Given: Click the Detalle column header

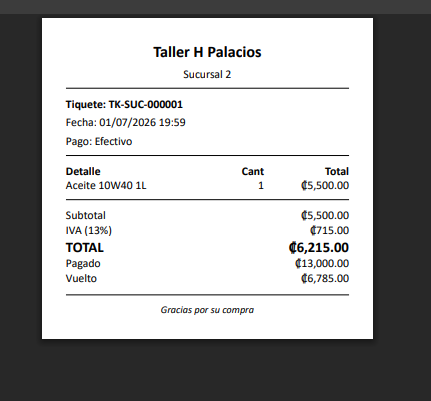Looking at the screenshot, I should (x=83, y=171).
